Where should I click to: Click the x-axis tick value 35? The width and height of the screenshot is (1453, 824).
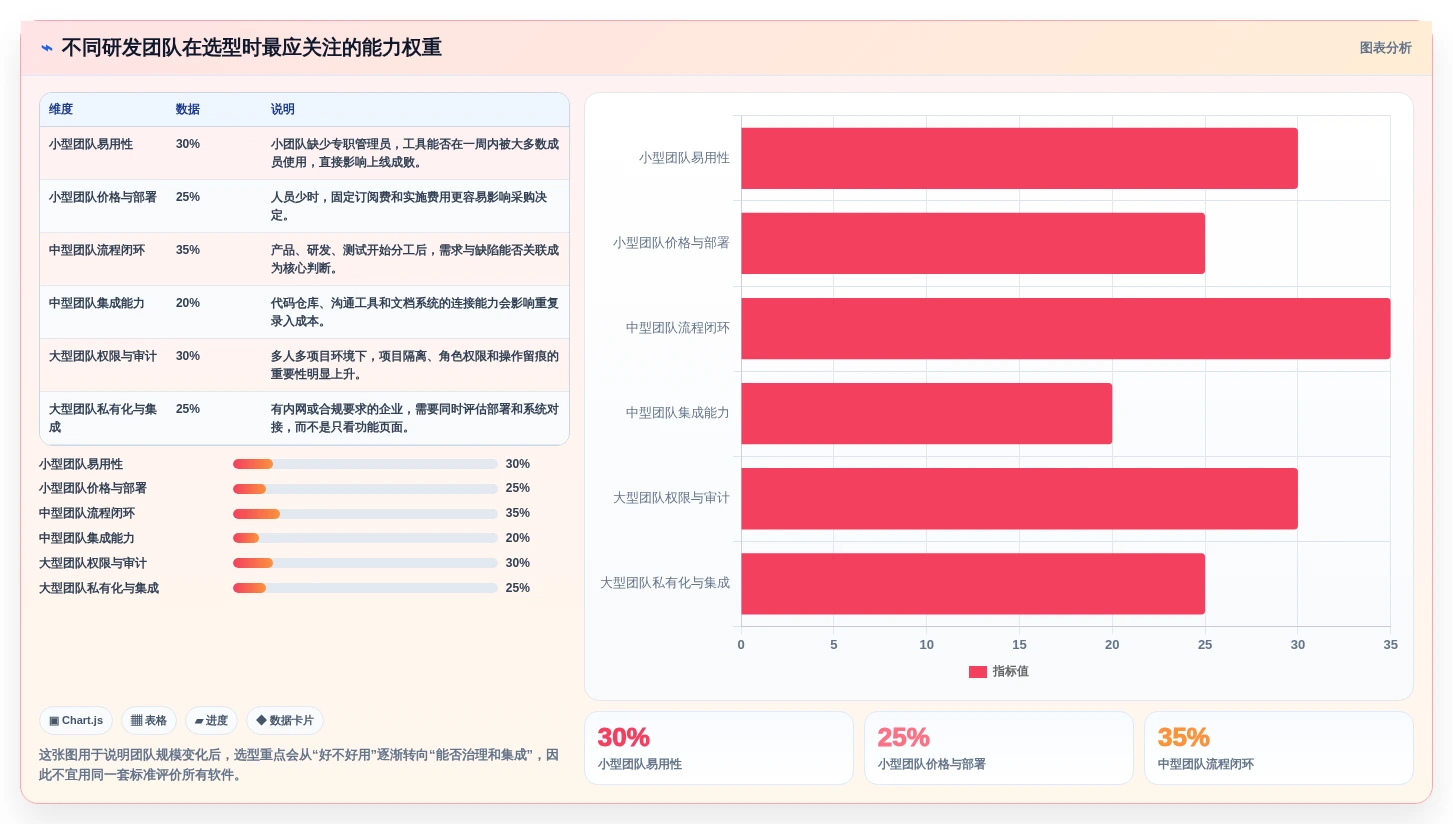coord(1390,645)
